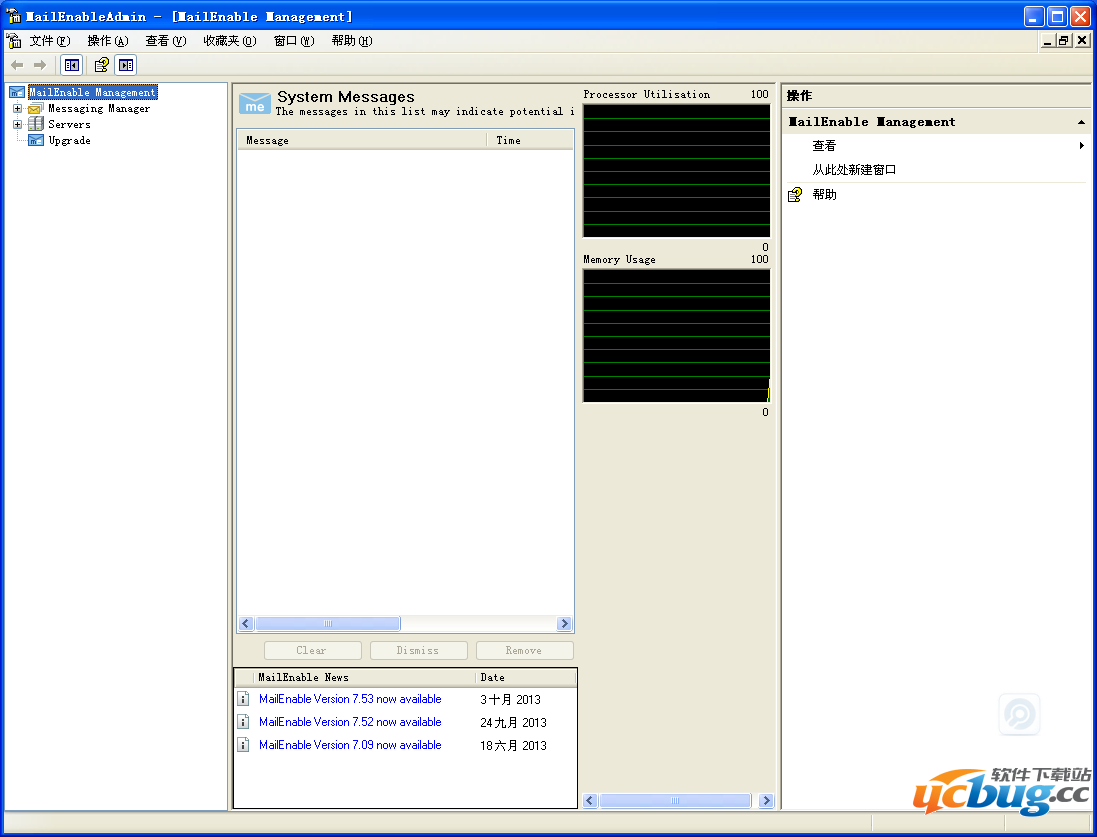Viewport: 1097px width, 837px height.
Task: Click the info icon beside Version 7.53 news
Action: pyautogui.click(x=243, y=699)
